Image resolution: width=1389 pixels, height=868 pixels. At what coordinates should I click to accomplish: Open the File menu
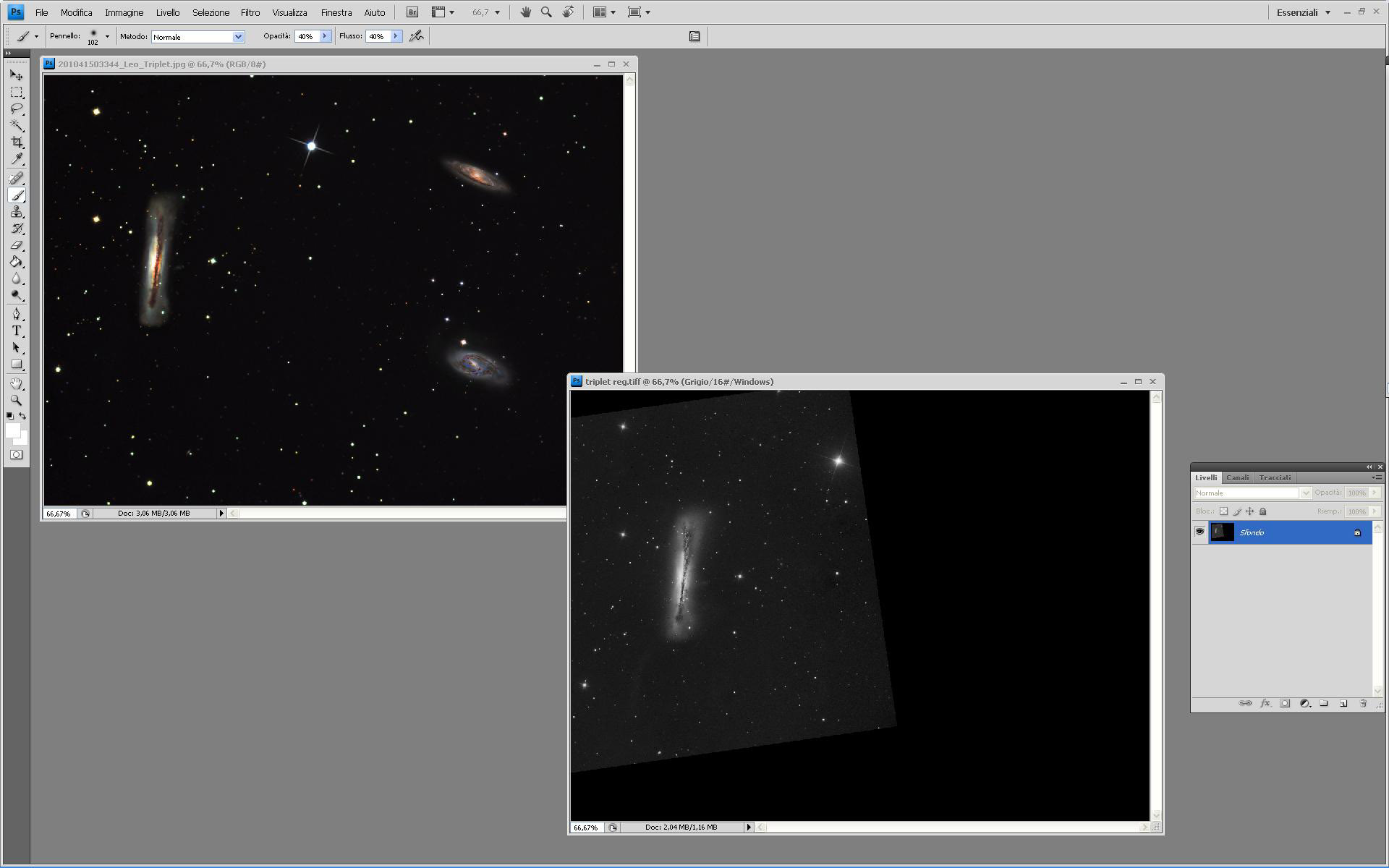pyautogui.click(x=41, y=12)
